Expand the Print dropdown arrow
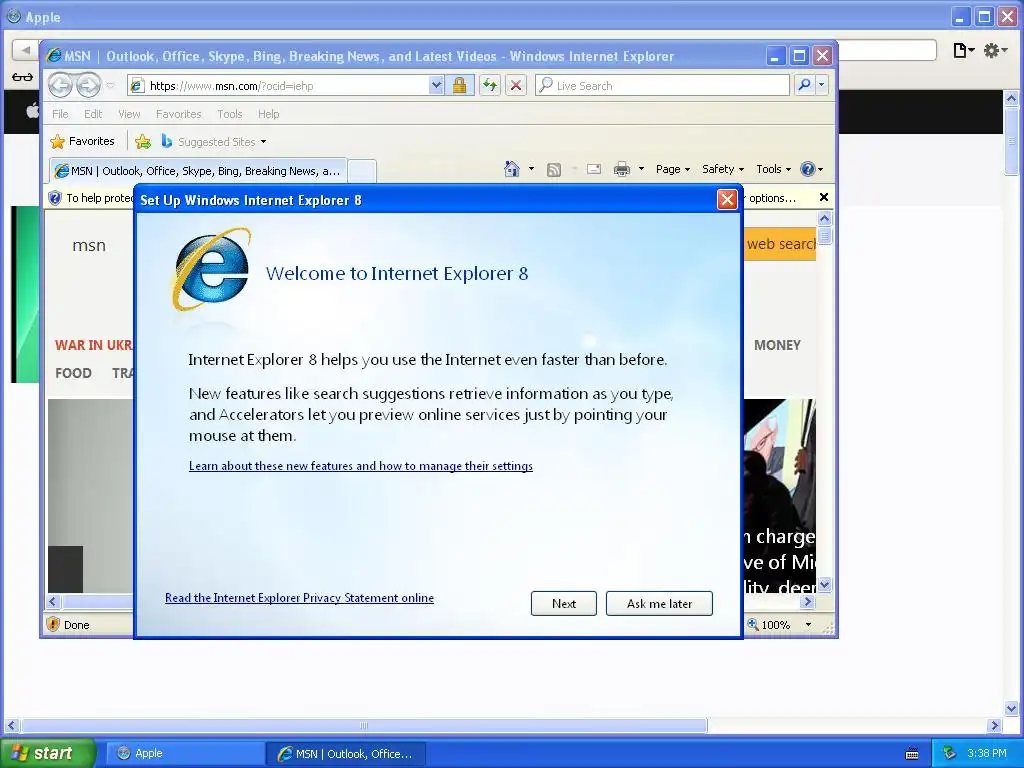1024x768 pixels. point(641,169)
